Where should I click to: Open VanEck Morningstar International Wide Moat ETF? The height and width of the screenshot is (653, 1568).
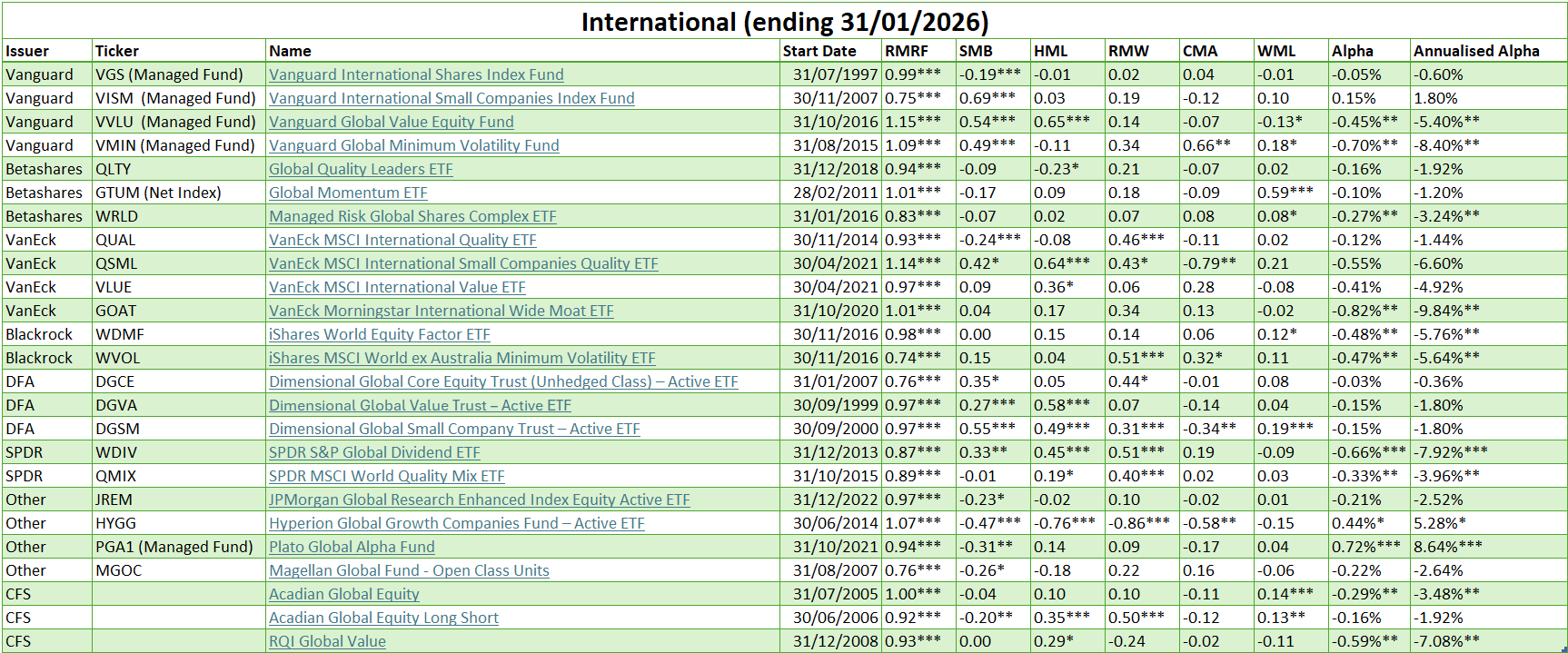click(x=441, y=311)
